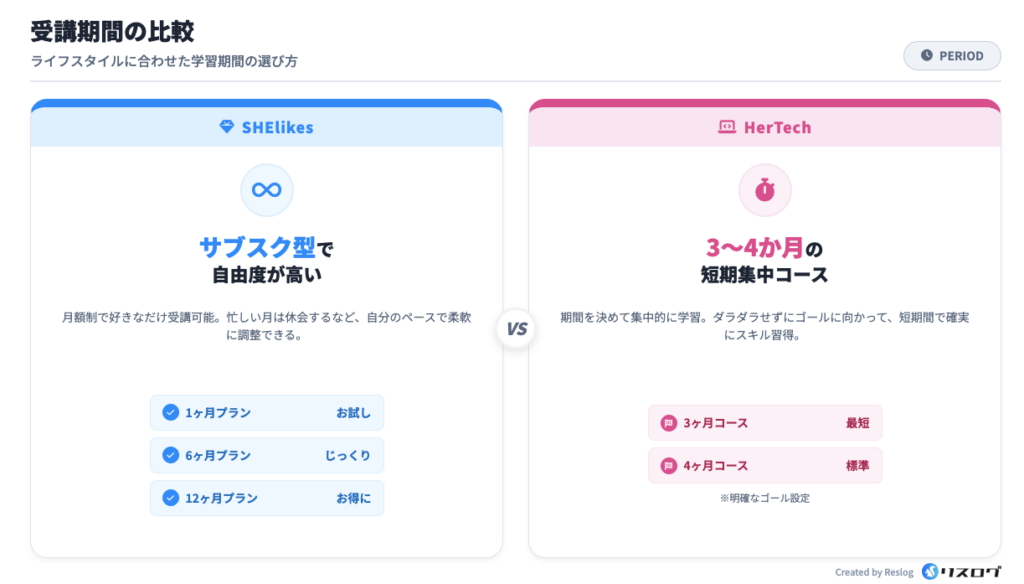Click the VS circle in center
Viewport: 1024px width, 584px height.
516,329
